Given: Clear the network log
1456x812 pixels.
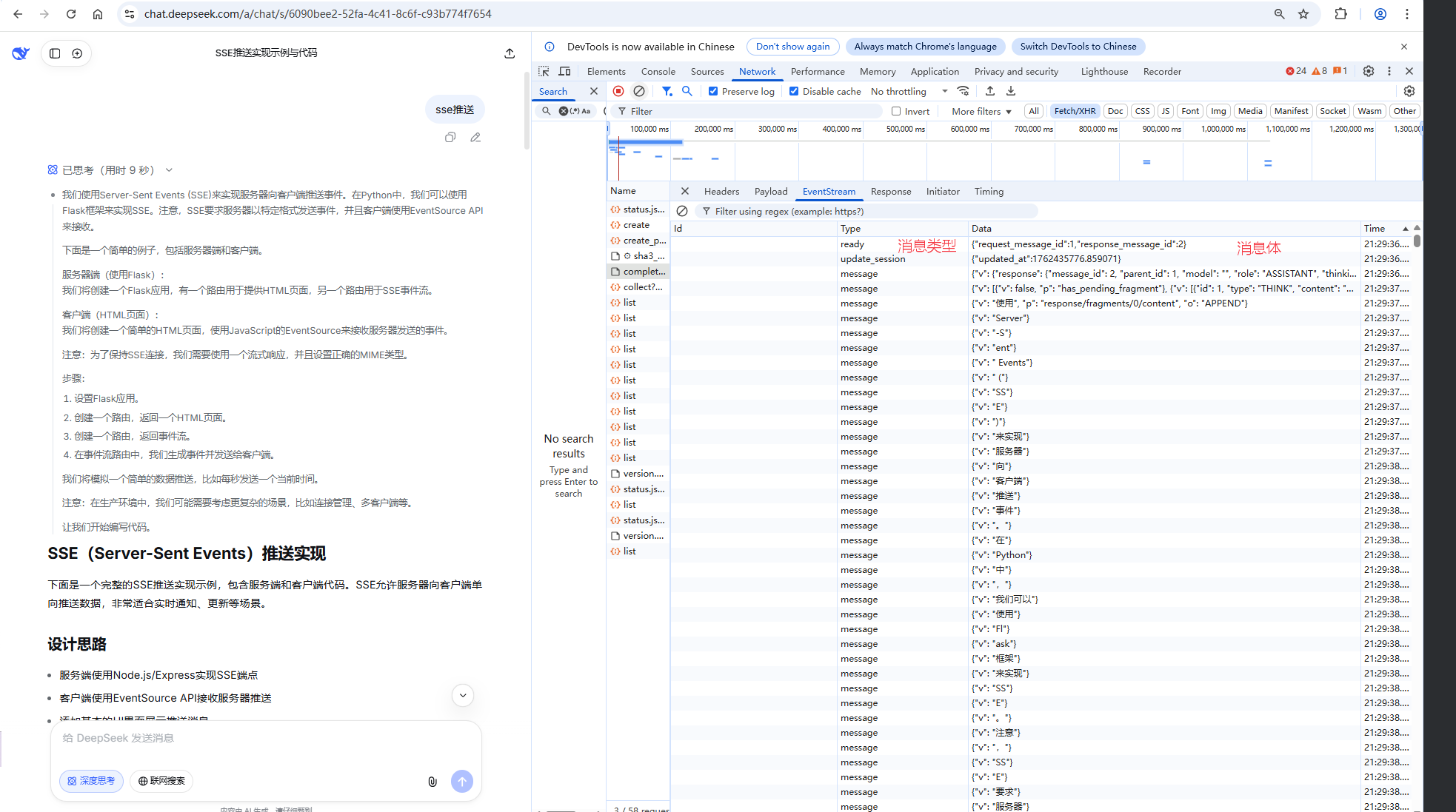Looking at the screenshot, I should click(x=639, y=91).
